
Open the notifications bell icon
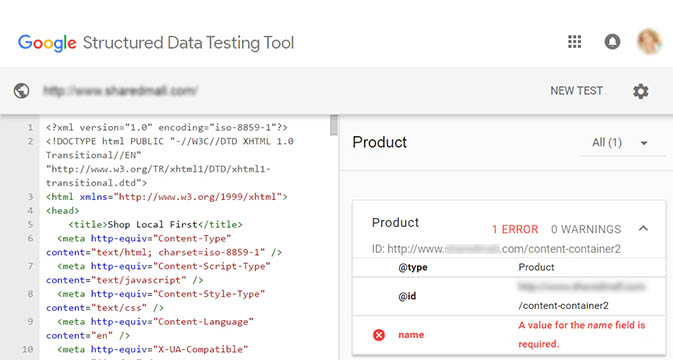(x=612, y=42)
